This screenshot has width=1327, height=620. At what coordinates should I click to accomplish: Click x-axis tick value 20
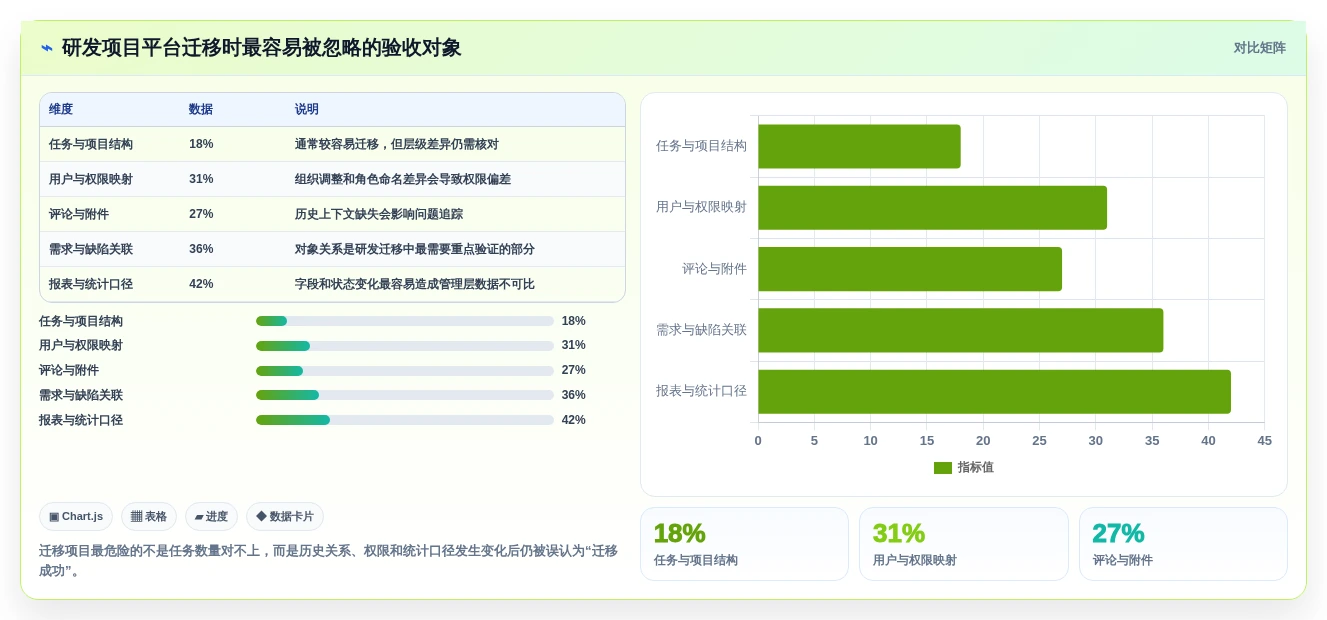pos(983,441)
